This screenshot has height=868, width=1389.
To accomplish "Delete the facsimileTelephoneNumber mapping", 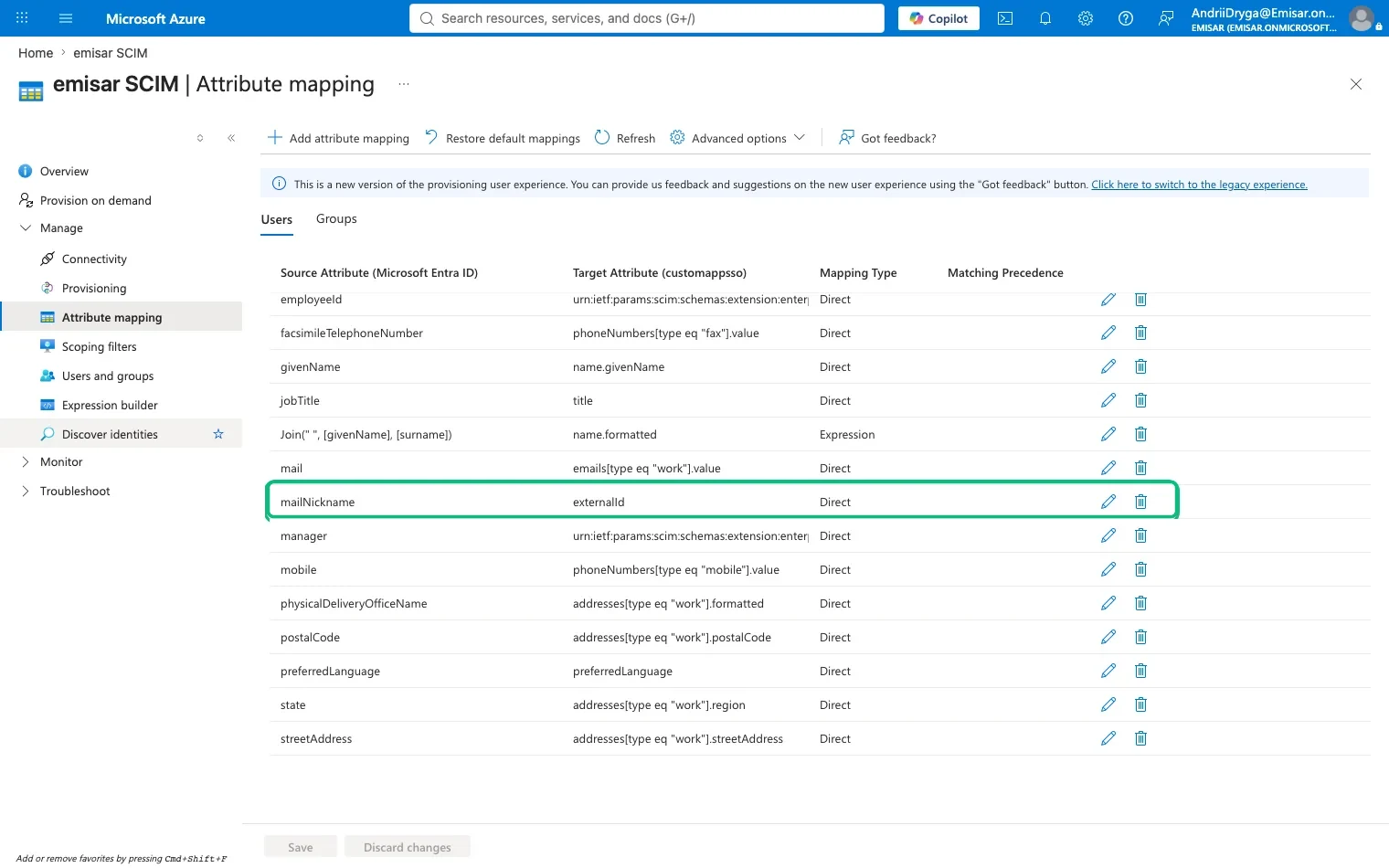I will [1140, 333].
